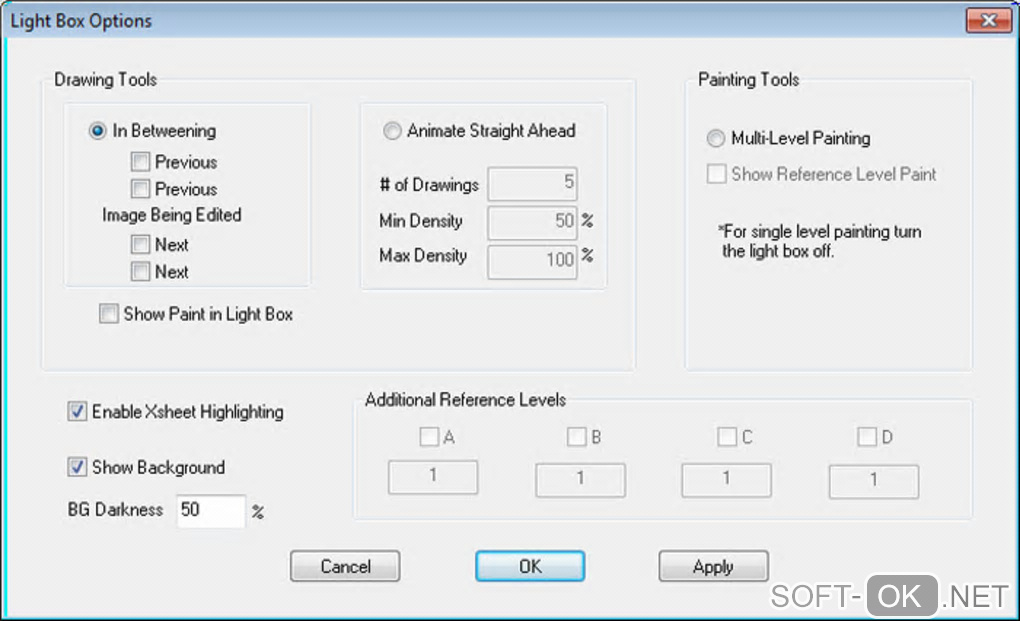Disable the Show Background checkbox

pyautogui.click(x=77, y=468)
